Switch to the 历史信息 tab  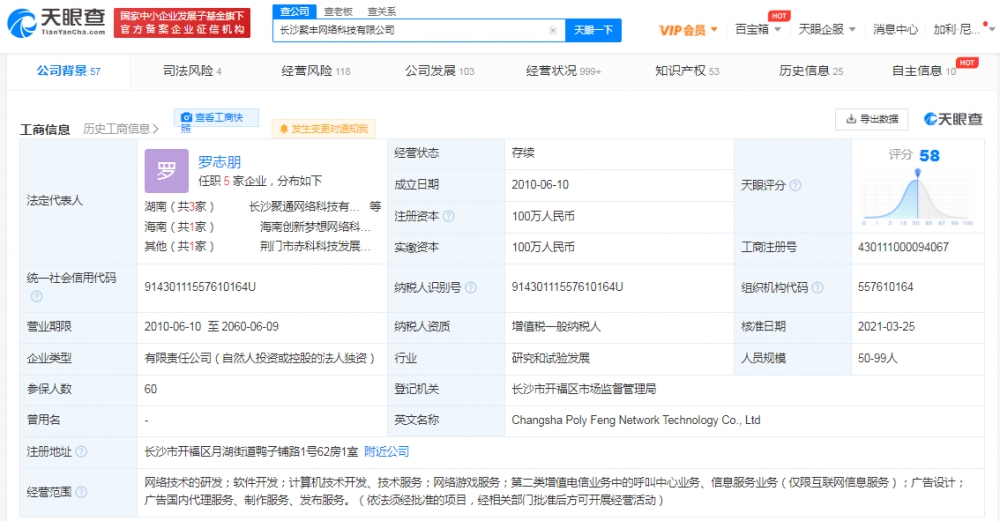[x=811, y=71]
